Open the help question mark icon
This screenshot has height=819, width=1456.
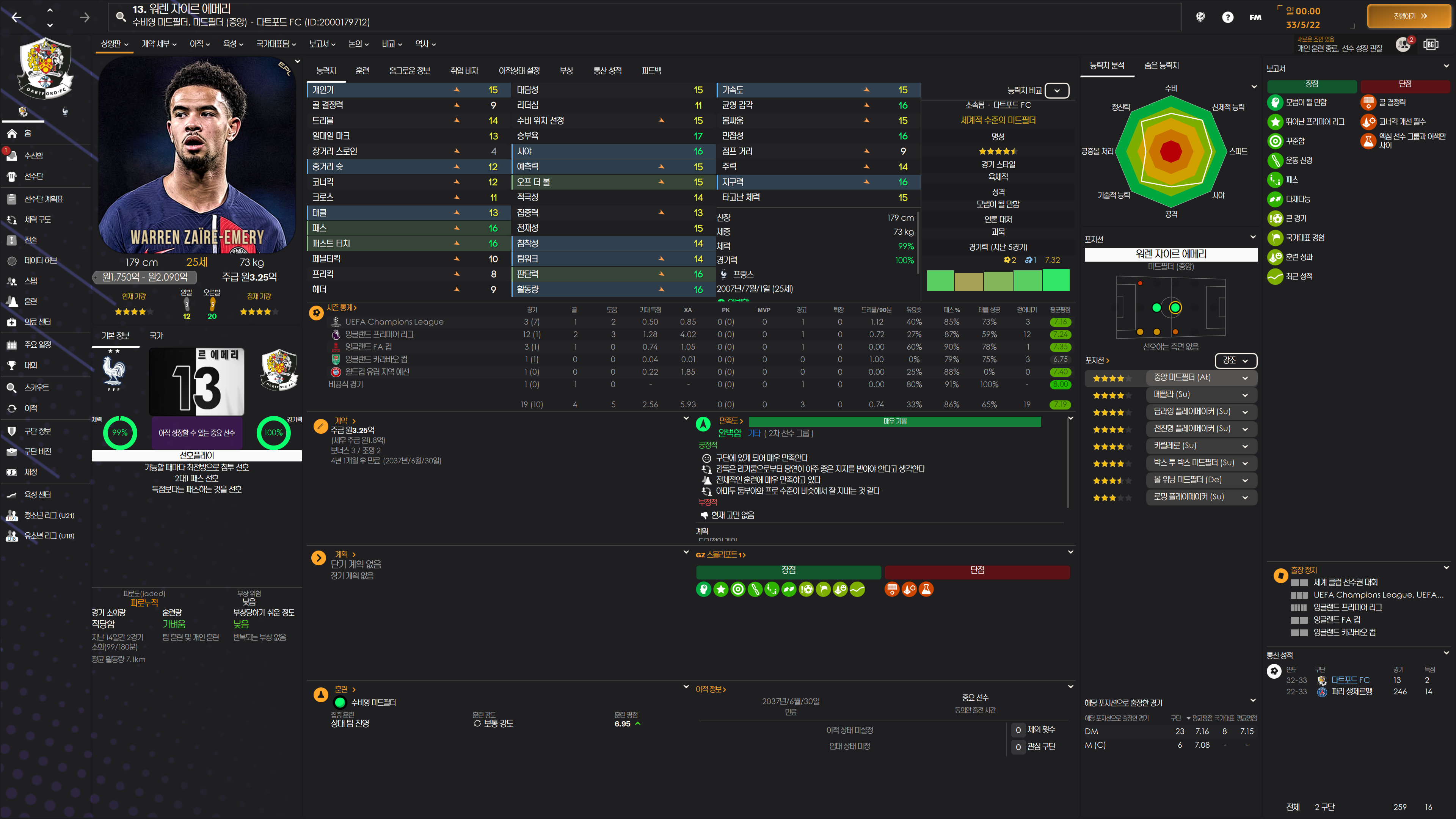[1228, 17]
